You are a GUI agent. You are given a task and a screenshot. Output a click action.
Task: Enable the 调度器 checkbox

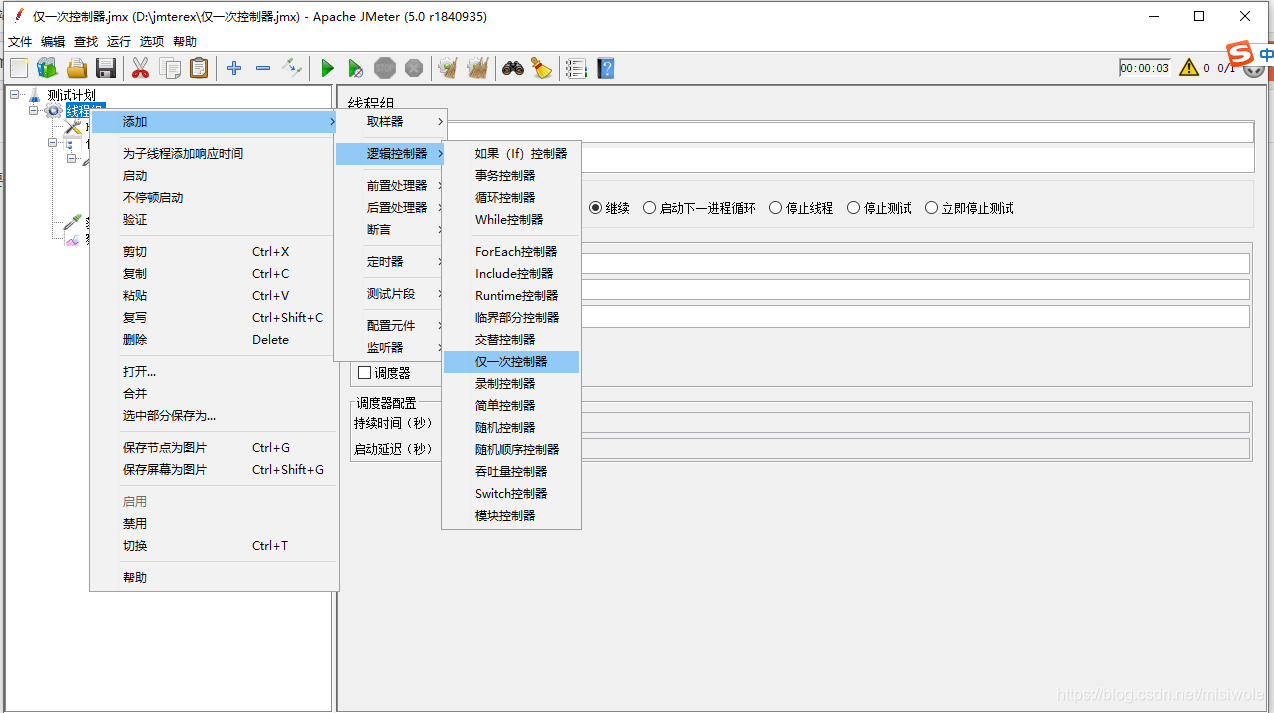(365, 373)
